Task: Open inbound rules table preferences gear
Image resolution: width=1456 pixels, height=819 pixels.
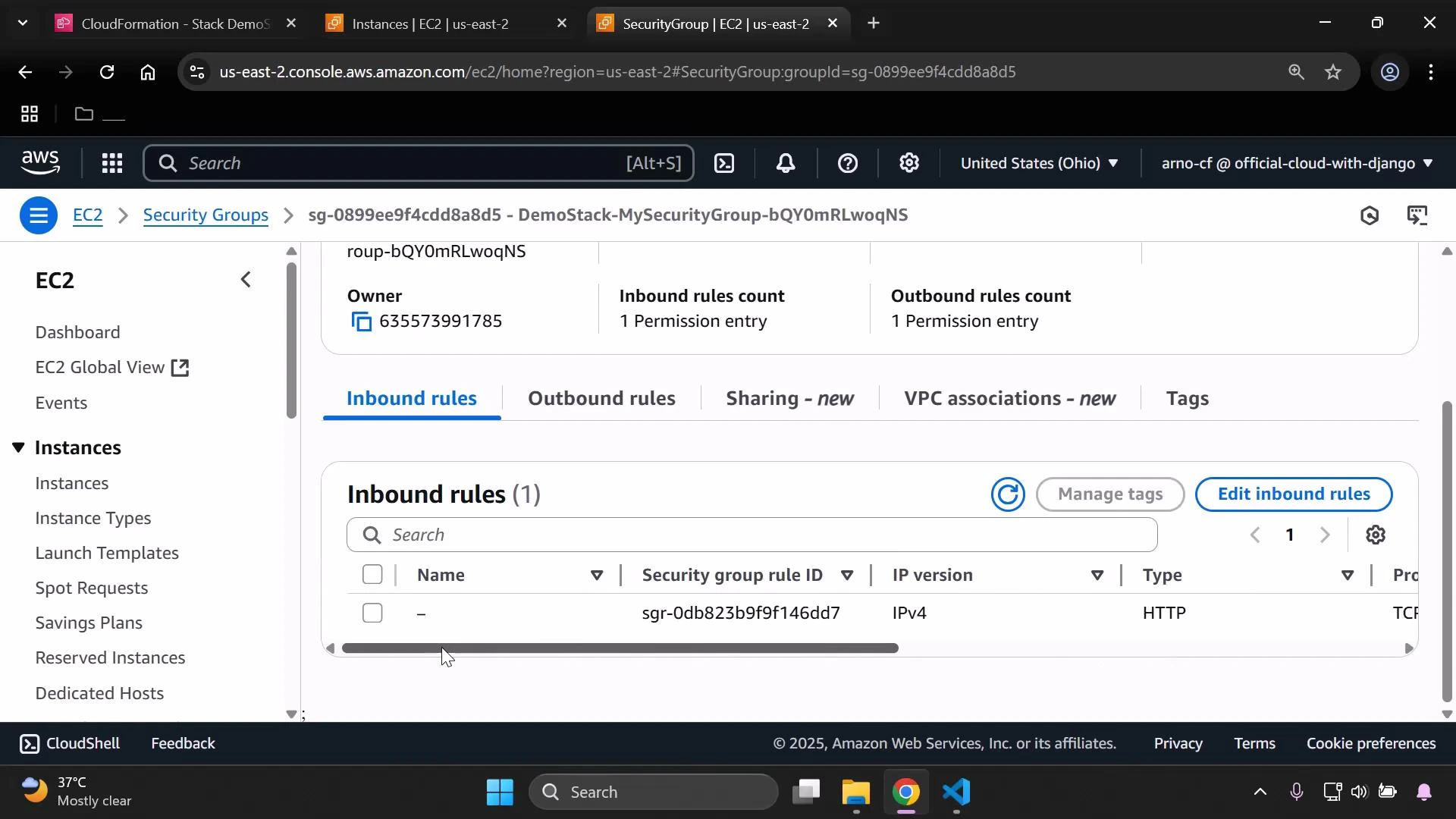Action: click(x=1376, y=535)
